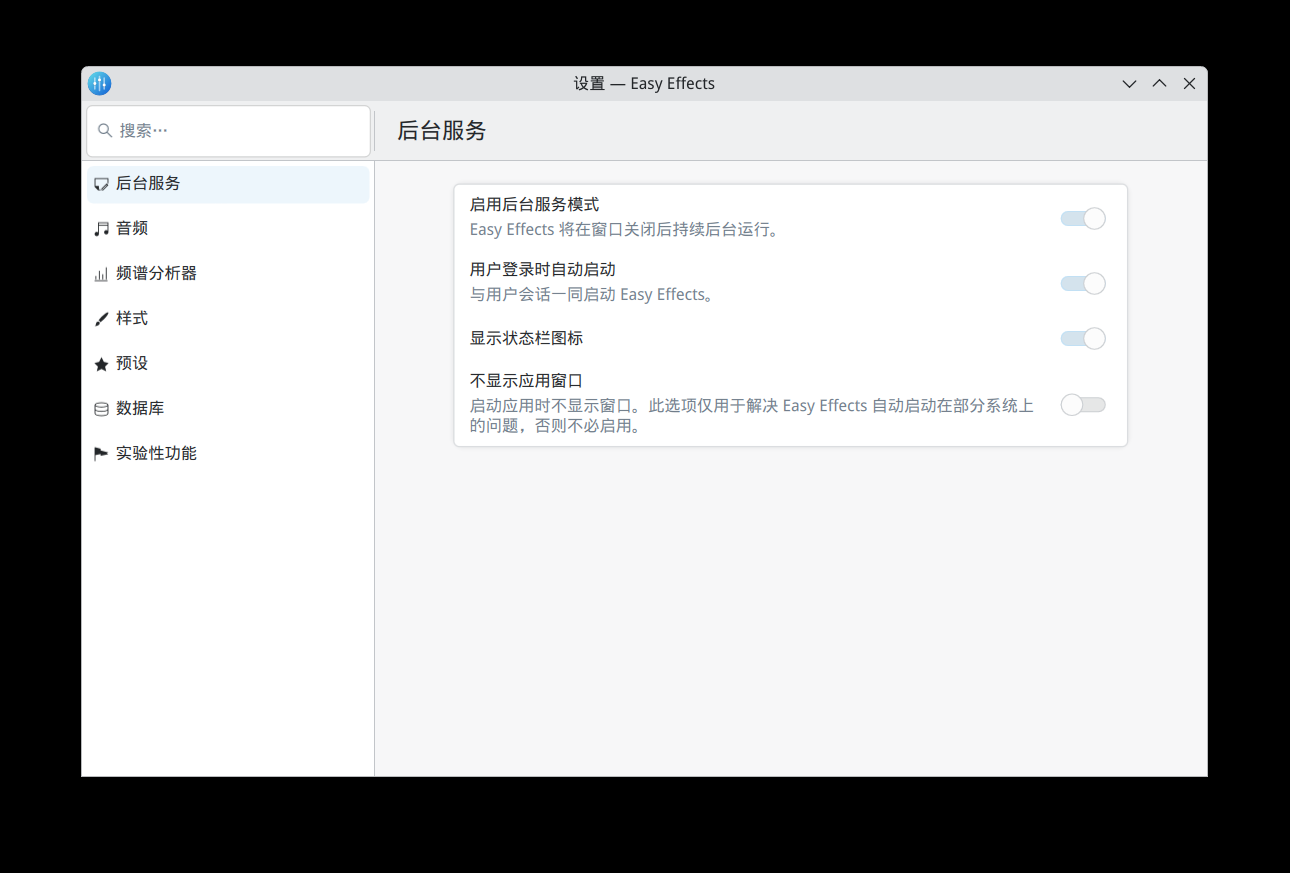The width and height of the screenshot is (1290, 873).
Task: Open the 后台服务 settings page
Action: [228, 184]
